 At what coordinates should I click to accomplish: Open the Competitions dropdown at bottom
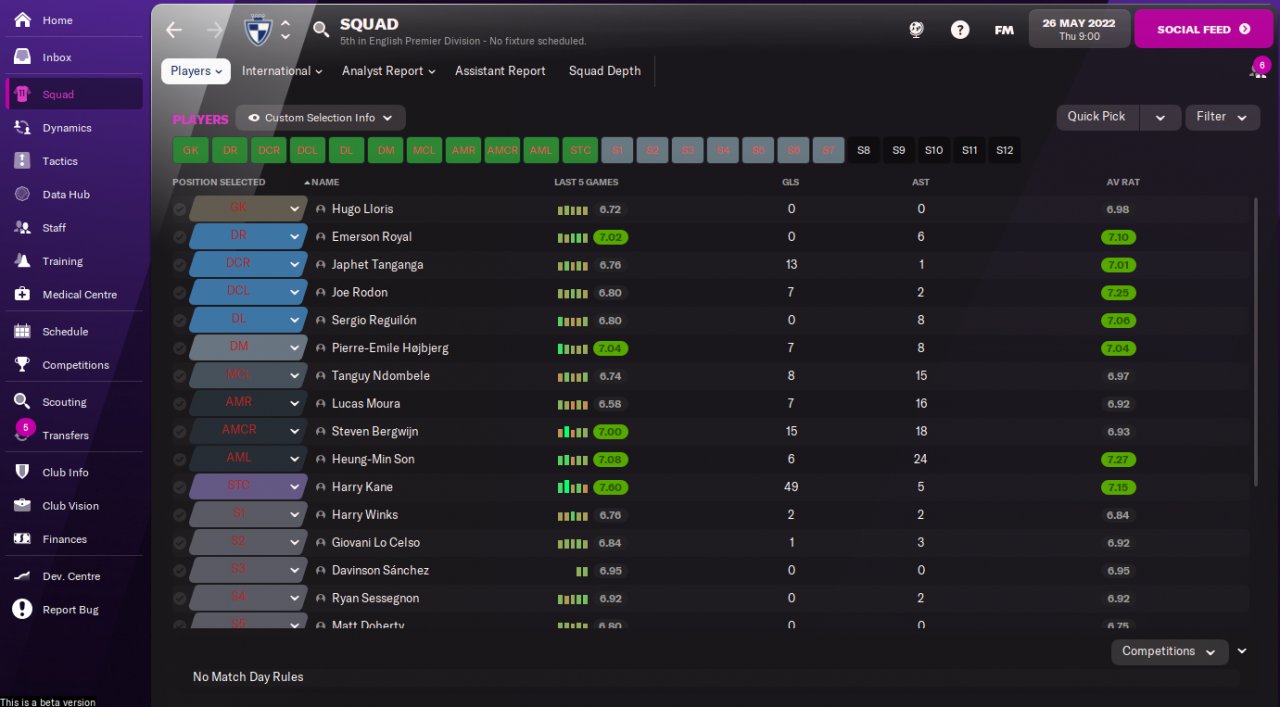pyautogui.click(x=1169, y=652)
